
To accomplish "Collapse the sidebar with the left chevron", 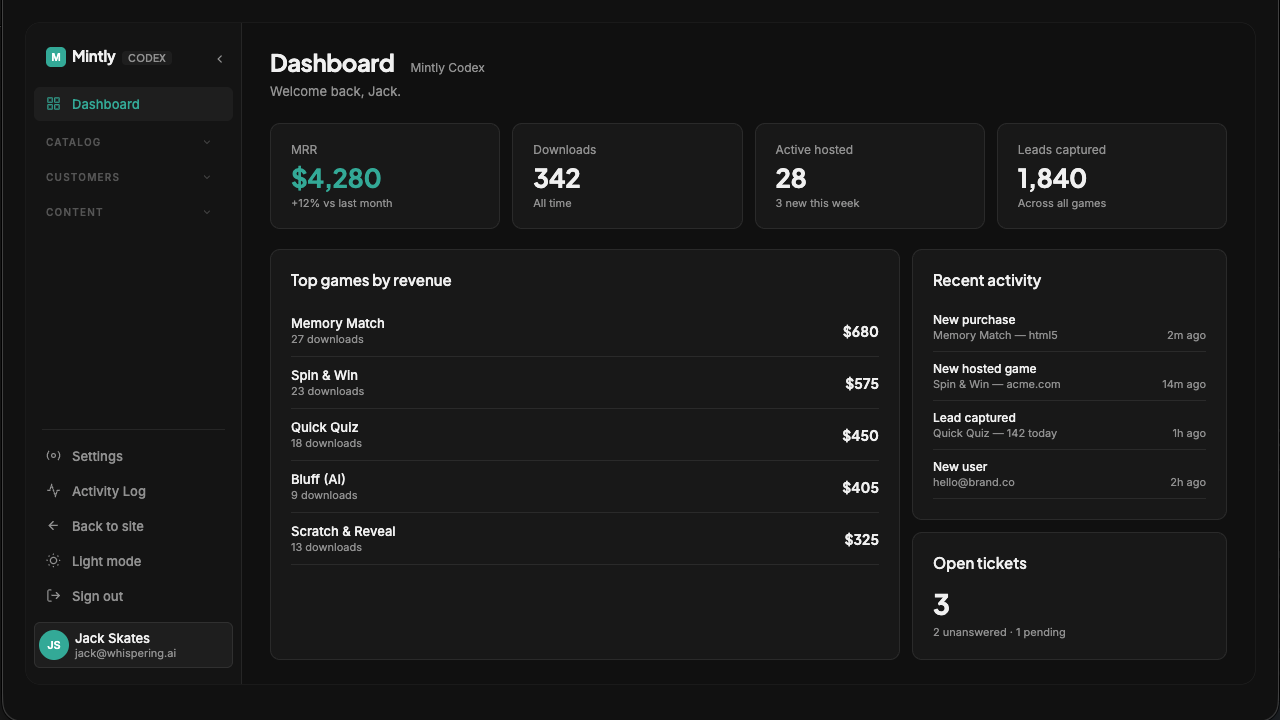I will pyautogui.click(x=220, y=59).
